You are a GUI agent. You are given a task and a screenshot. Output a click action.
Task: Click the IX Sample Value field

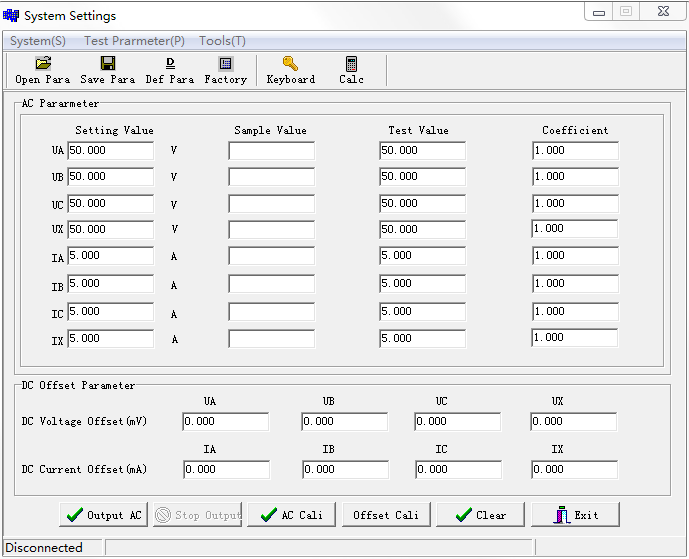pos(272,339)
